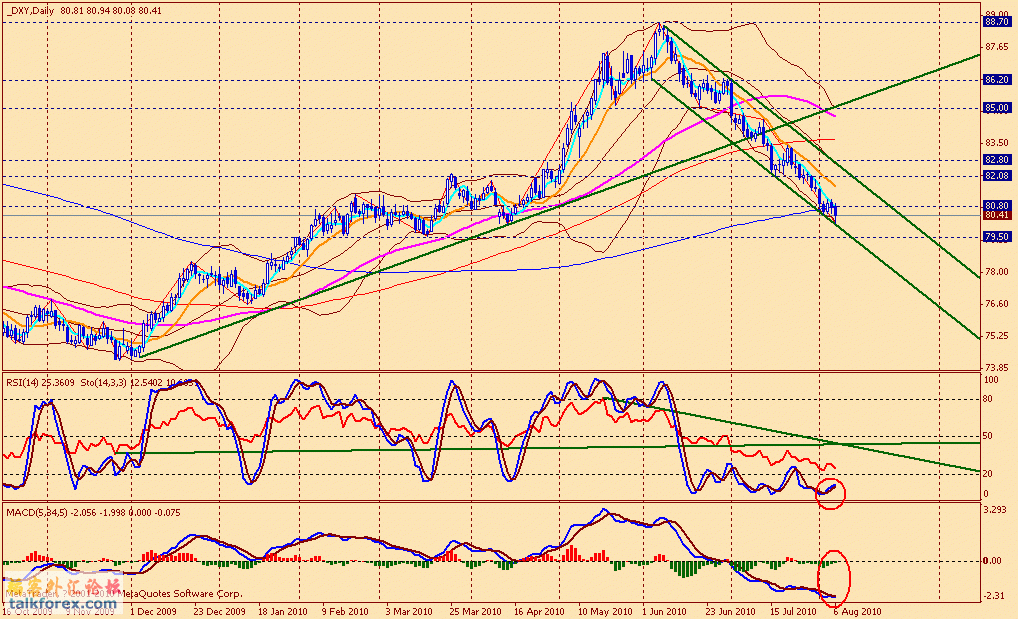
Task: Click the Sto(14,3,3) indicator label
Action: [103, 383]
